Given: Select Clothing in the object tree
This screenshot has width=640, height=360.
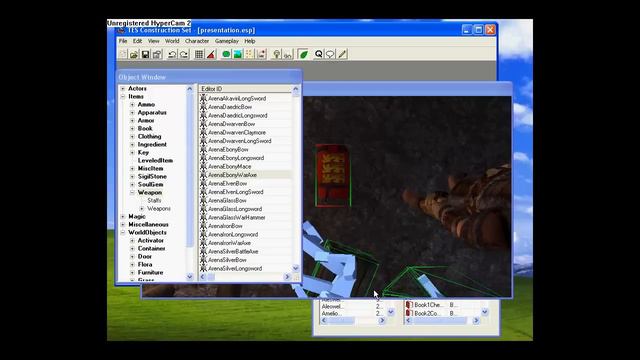Looking at the screenshot, I should pos(149,136).
